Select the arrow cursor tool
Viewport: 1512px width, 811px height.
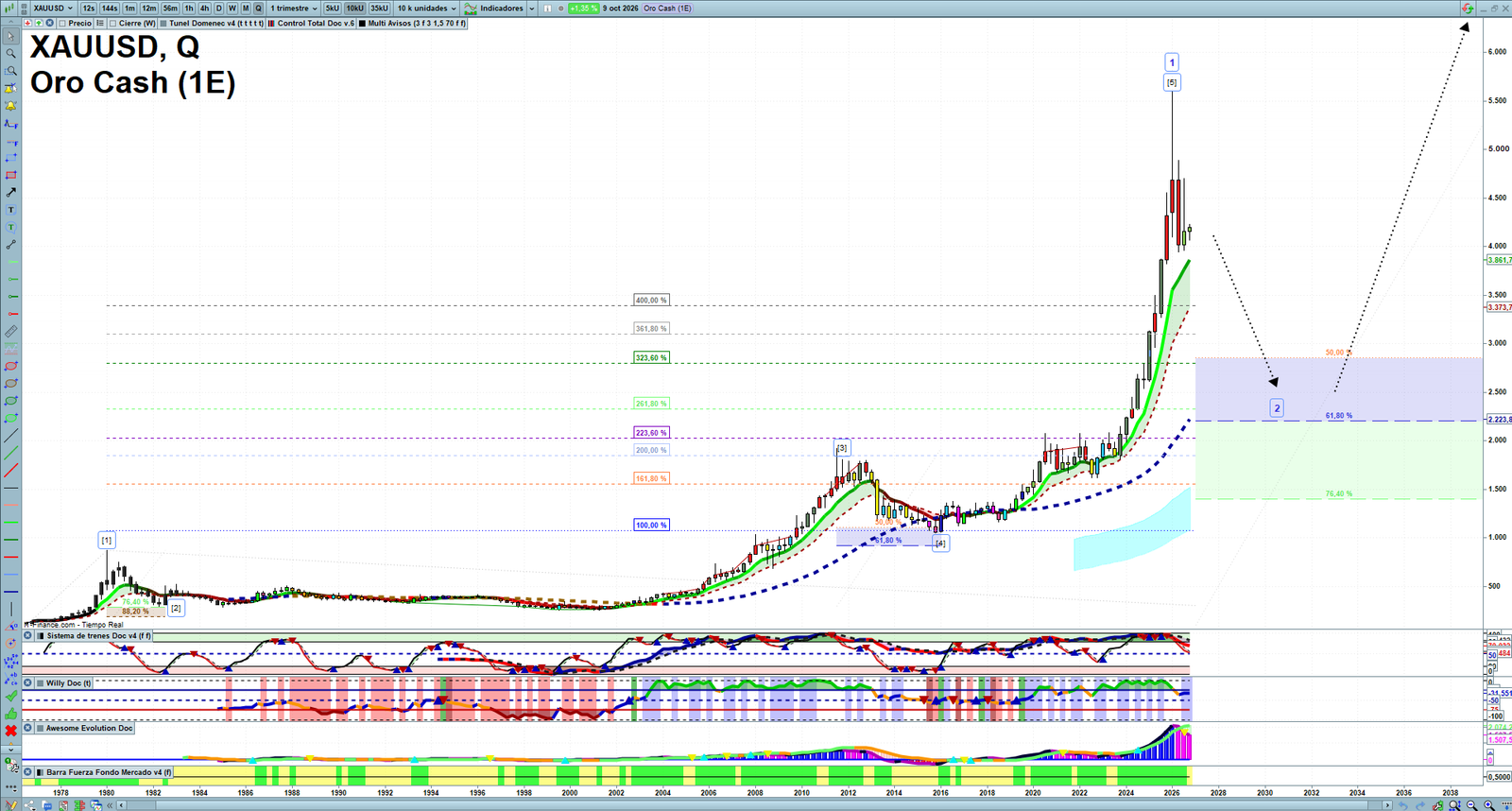point(10,36)
